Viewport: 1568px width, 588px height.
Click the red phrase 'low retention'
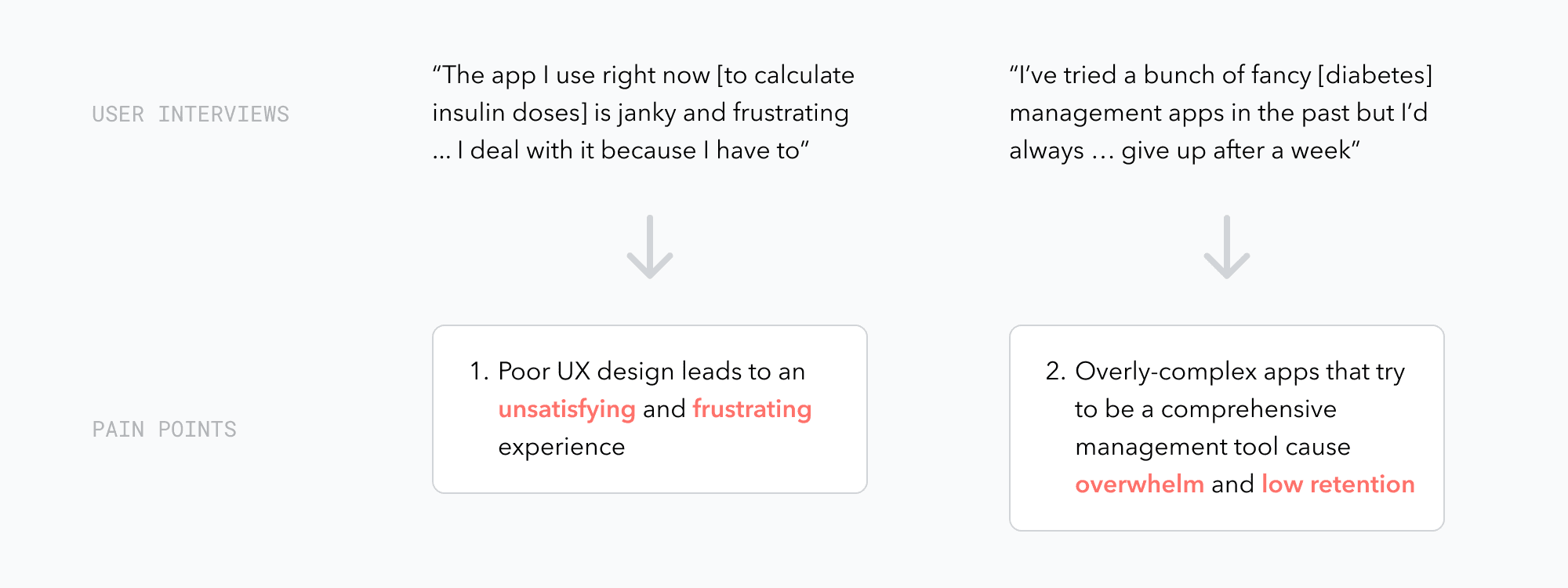click(1338, 485)
